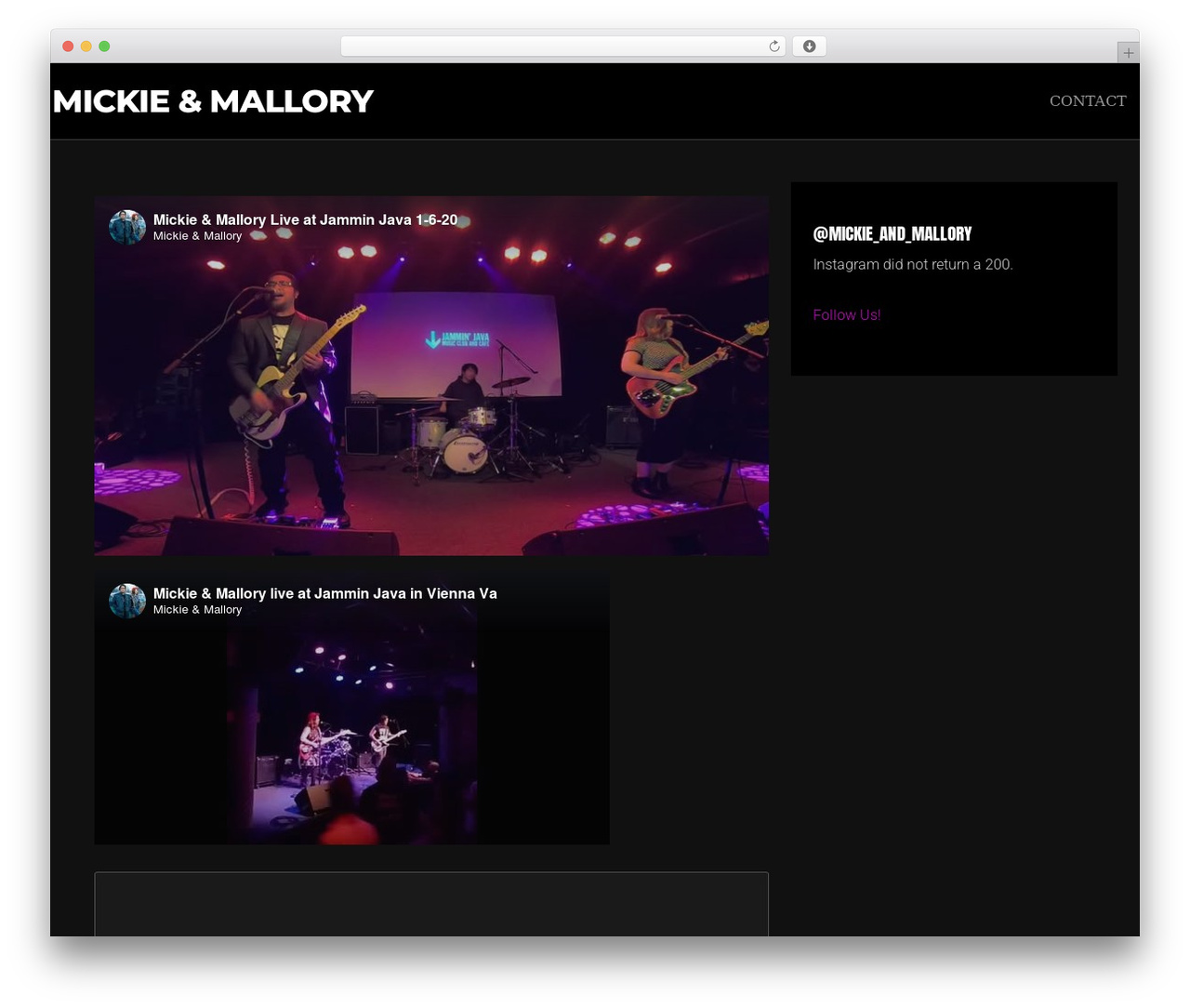Click the channel avatar on the Jammin Java 1-6-20 video

(x=127, y=227)
